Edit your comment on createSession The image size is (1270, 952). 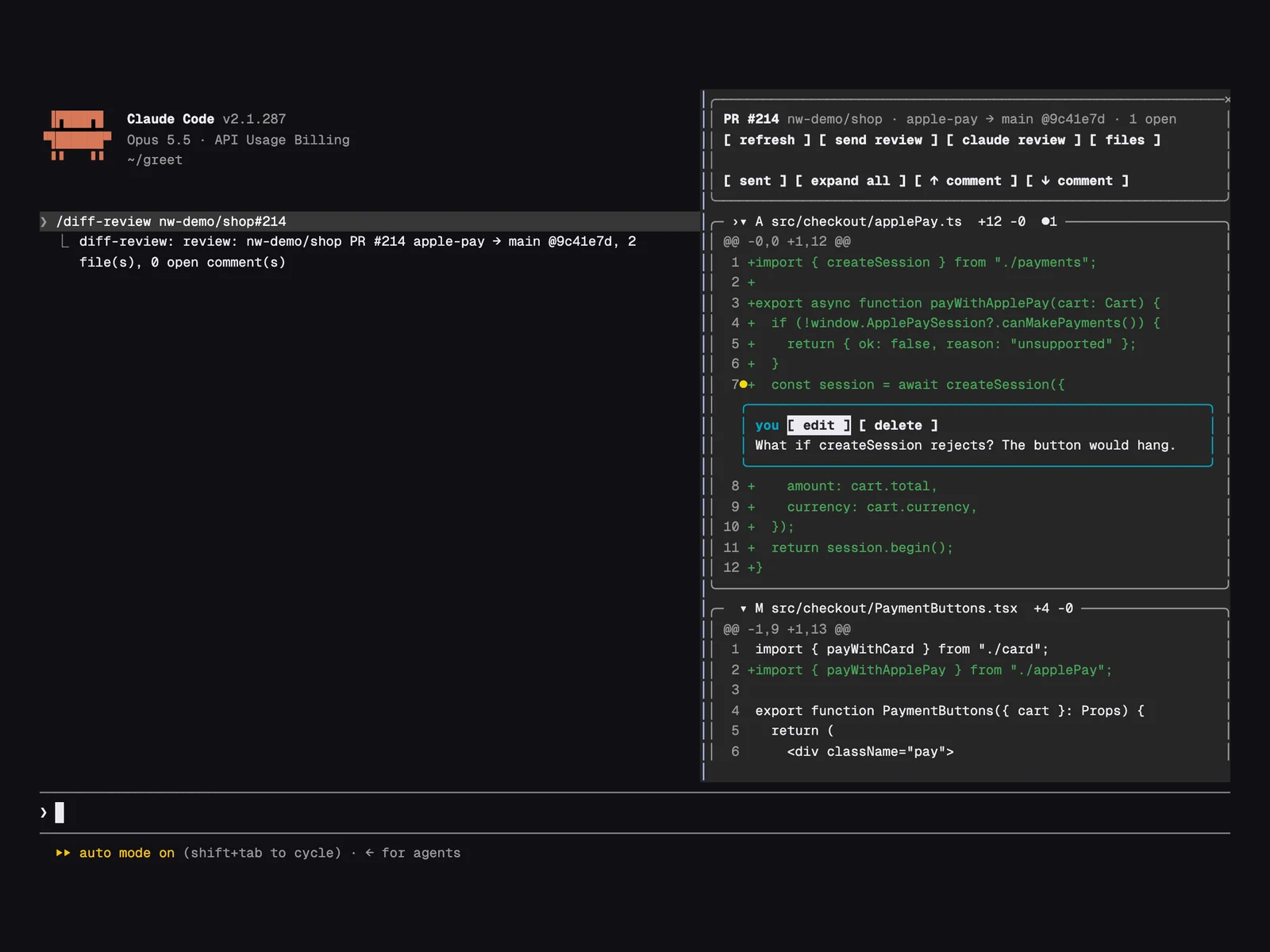click(818, 425)
